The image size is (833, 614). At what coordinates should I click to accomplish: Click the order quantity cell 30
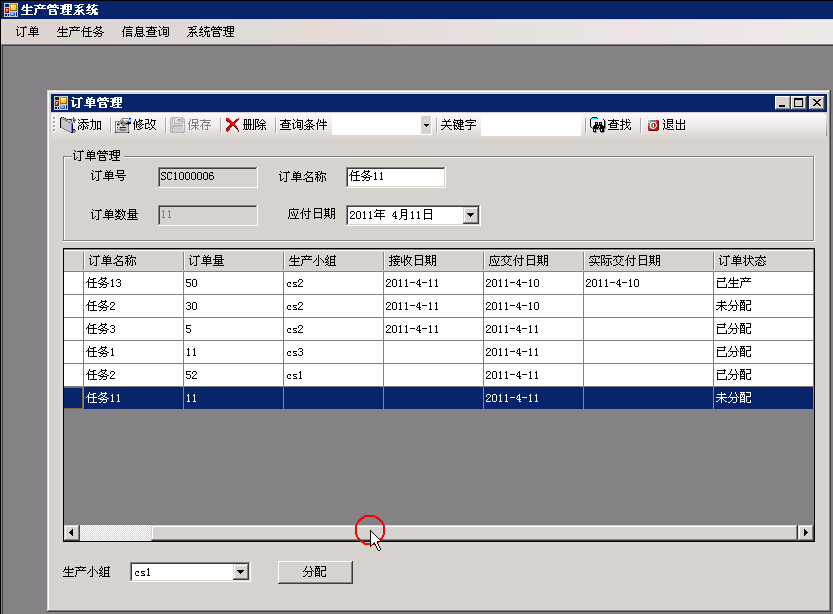[233, 306]
